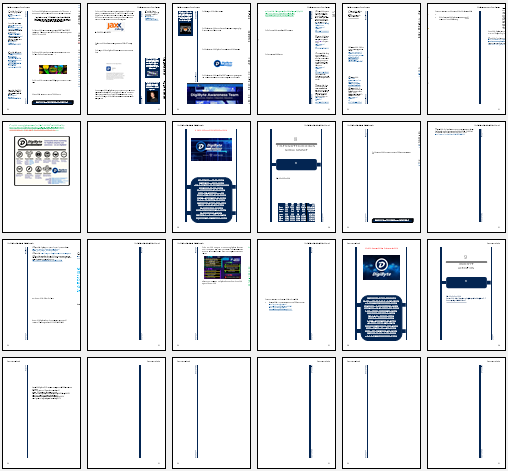Select the section 8 page with the table
Viewport: 508px width, 471px height.
[296, 177]
